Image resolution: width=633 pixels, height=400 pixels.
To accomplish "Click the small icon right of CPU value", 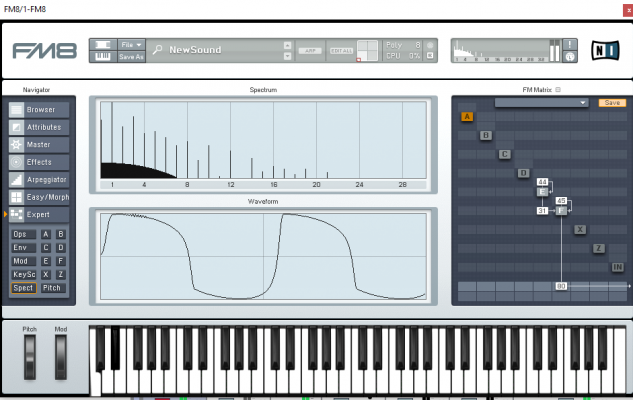I will [430, 55].
